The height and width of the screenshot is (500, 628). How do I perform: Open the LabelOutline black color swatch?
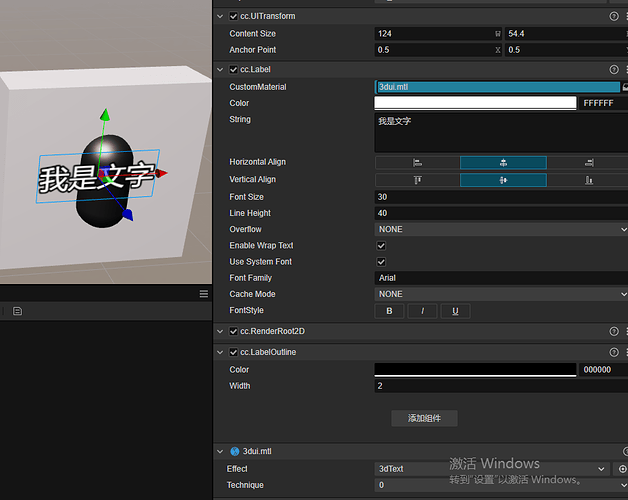475,370
